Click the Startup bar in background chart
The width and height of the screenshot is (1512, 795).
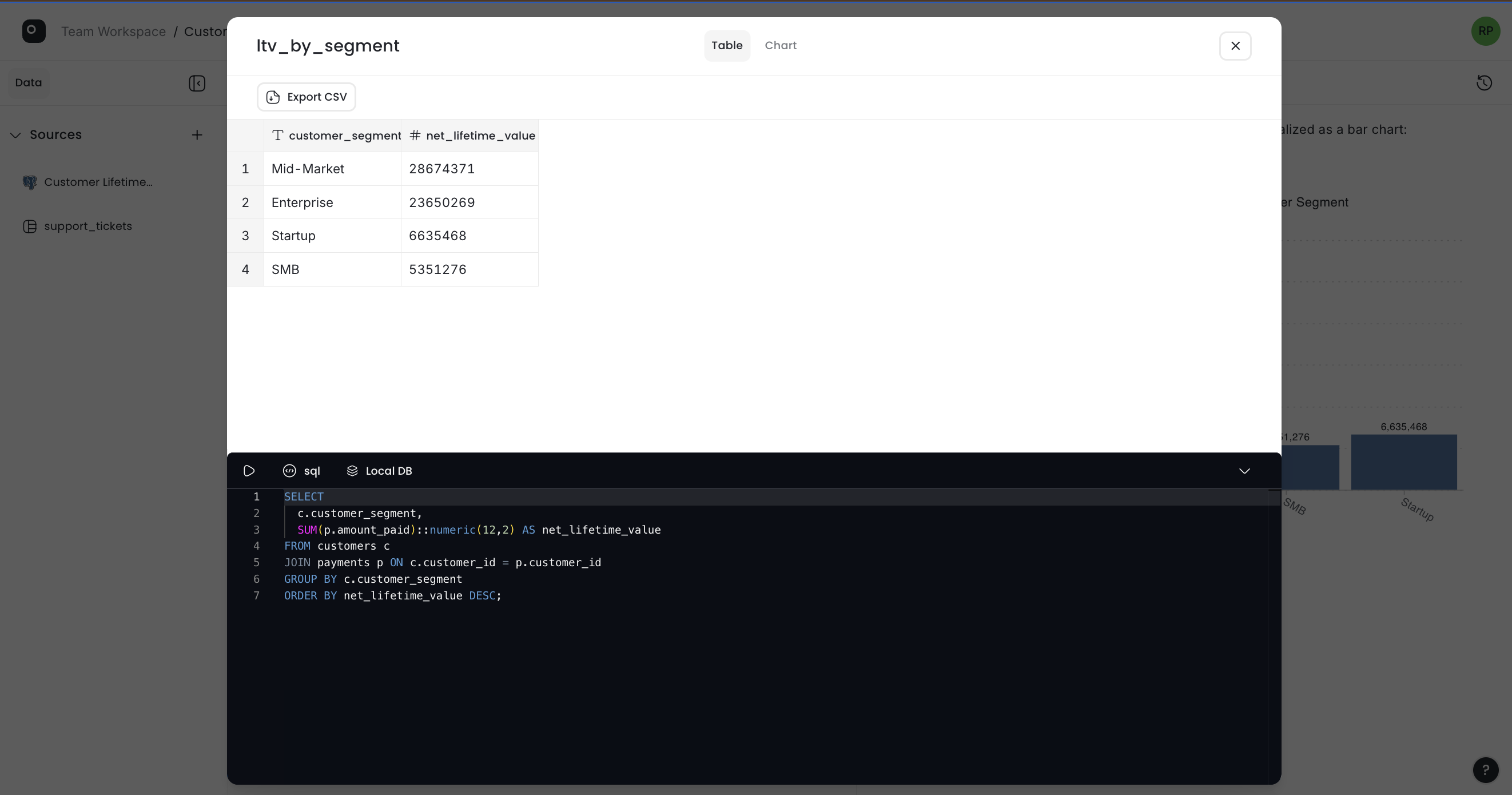pos(1403,462)
